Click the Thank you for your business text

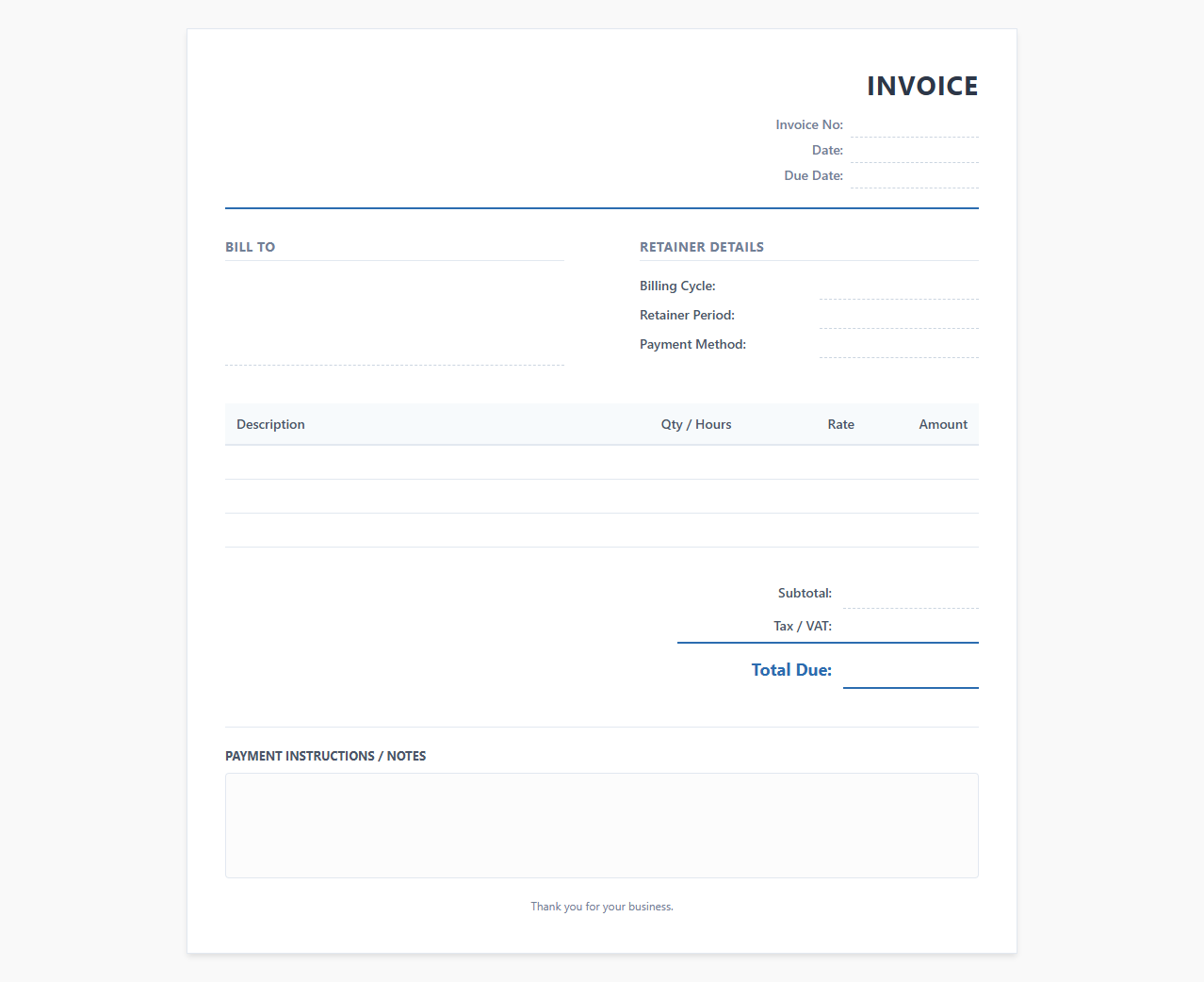602,907
